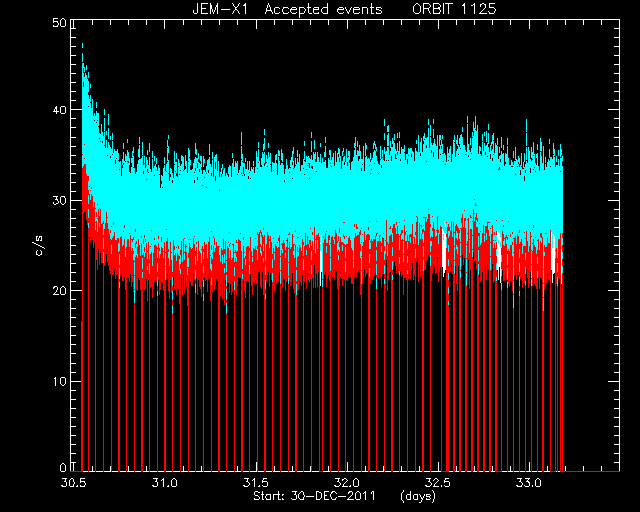640x512 pixels.
Task: Click the y-axis label 'c/s'
Action: [39, 246]
